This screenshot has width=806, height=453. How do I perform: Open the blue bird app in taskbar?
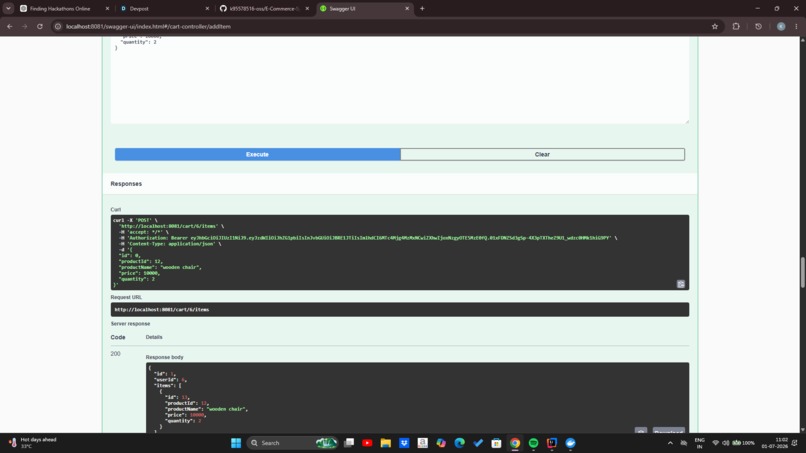click(x=570, y=443)
